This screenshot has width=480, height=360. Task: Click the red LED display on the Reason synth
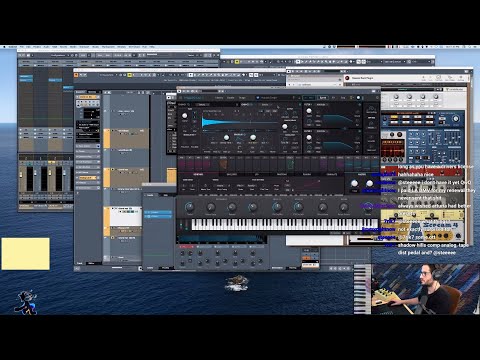click(393, 147)
